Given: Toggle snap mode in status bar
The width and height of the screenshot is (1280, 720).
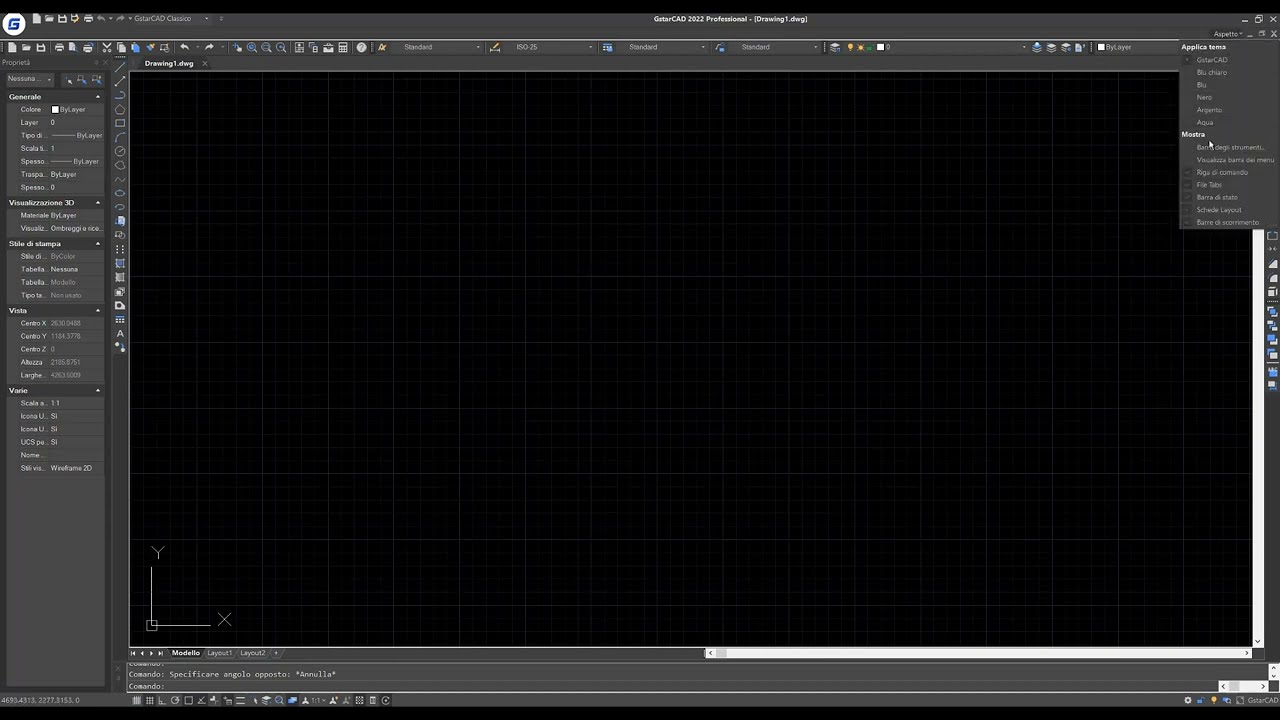Looking at the screenshot, I should [136, 700].
